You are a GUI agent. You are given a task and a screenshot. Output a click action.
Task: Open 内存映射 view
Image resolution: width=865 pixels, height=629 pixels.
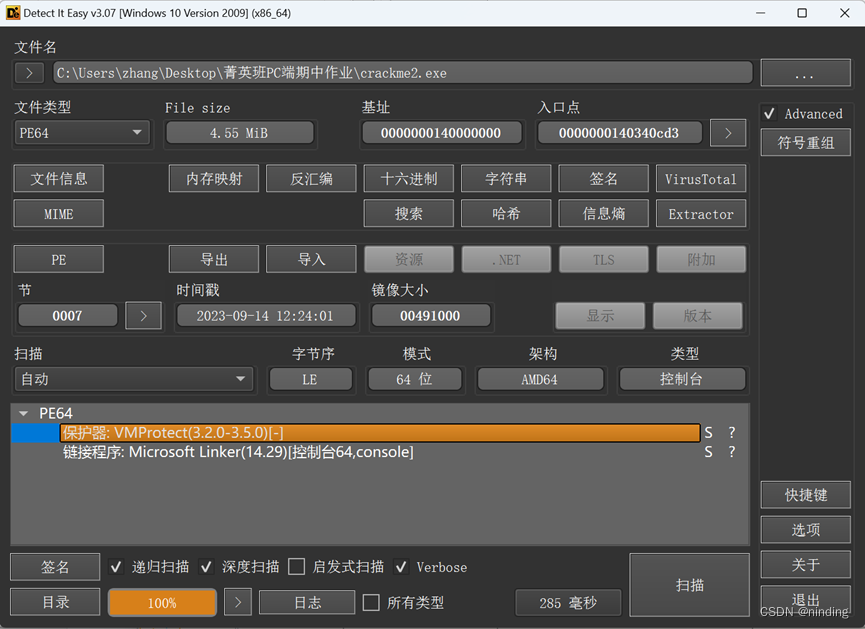(x=214, y=178)
